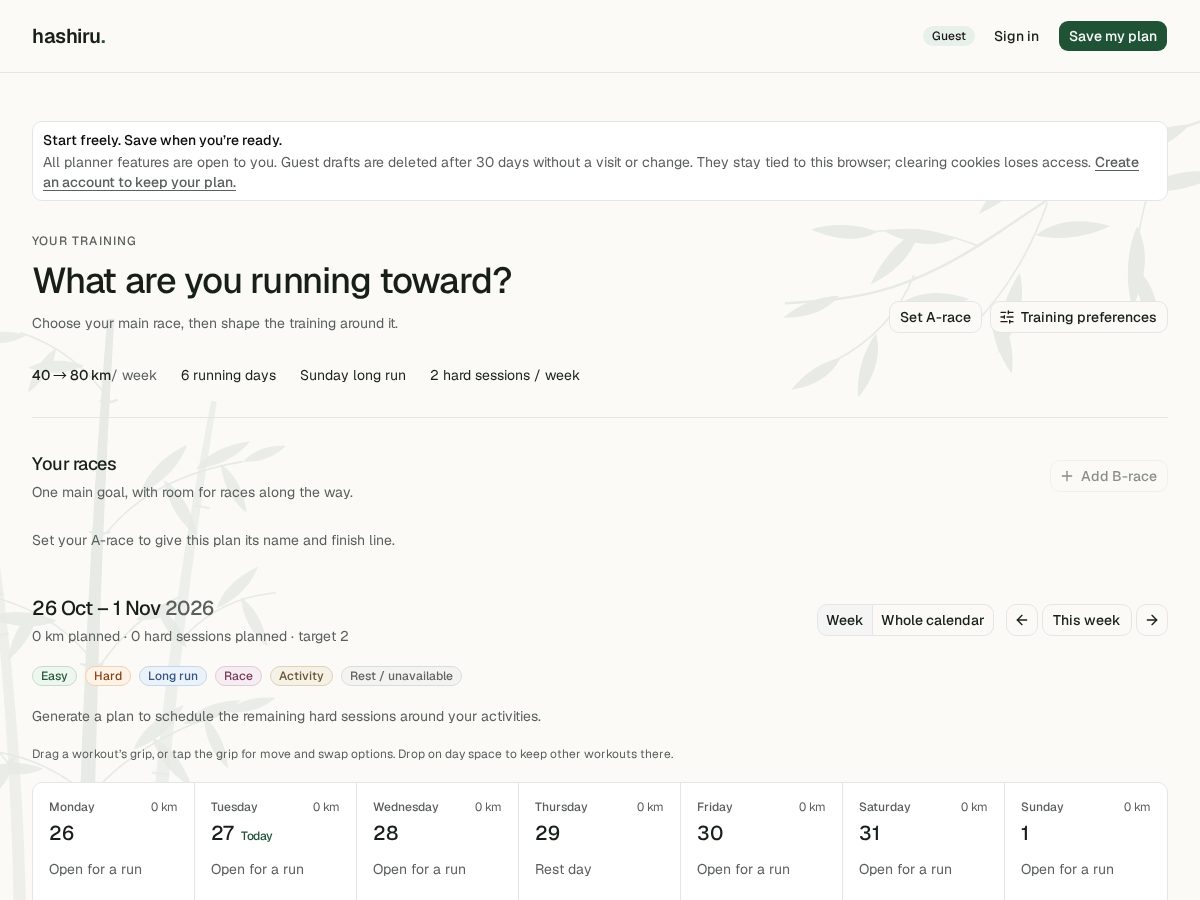1200x900 pixels.
Task: Switch to Week view
Action: [844, 620]
